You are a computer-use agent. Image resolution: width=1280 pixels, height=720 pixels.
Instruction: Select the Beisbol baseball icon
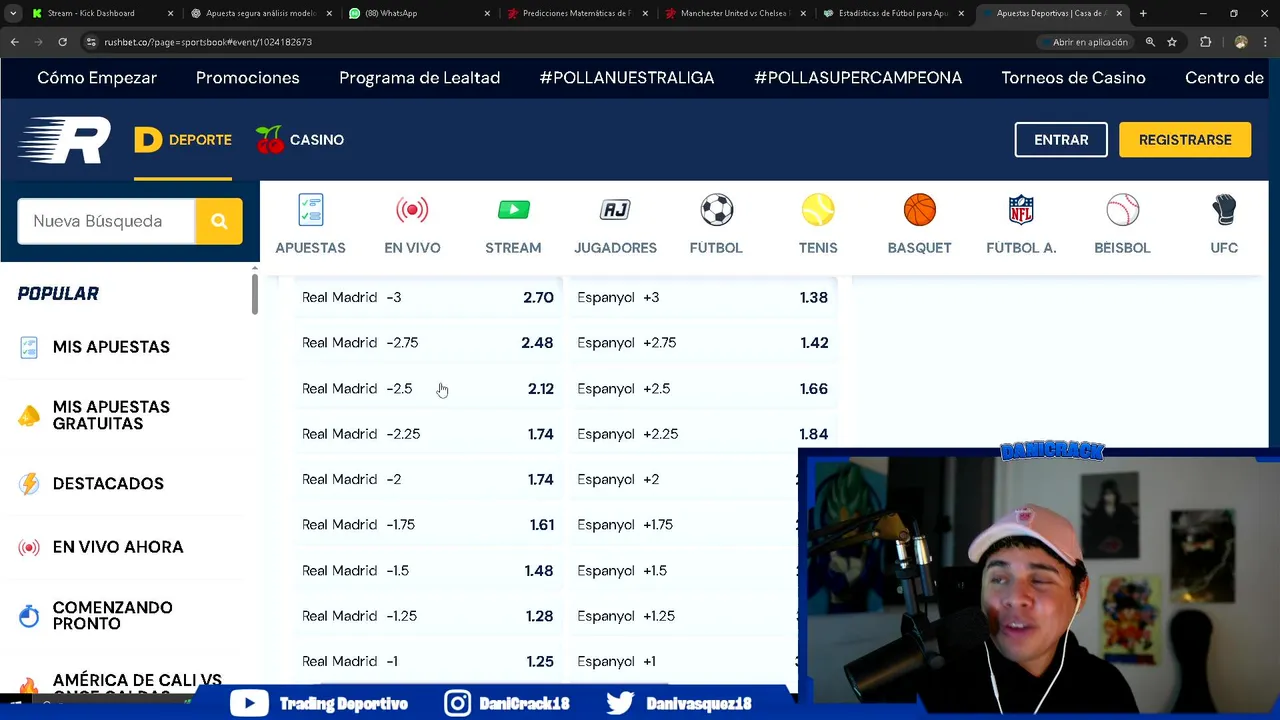[x=1122, y=210]
